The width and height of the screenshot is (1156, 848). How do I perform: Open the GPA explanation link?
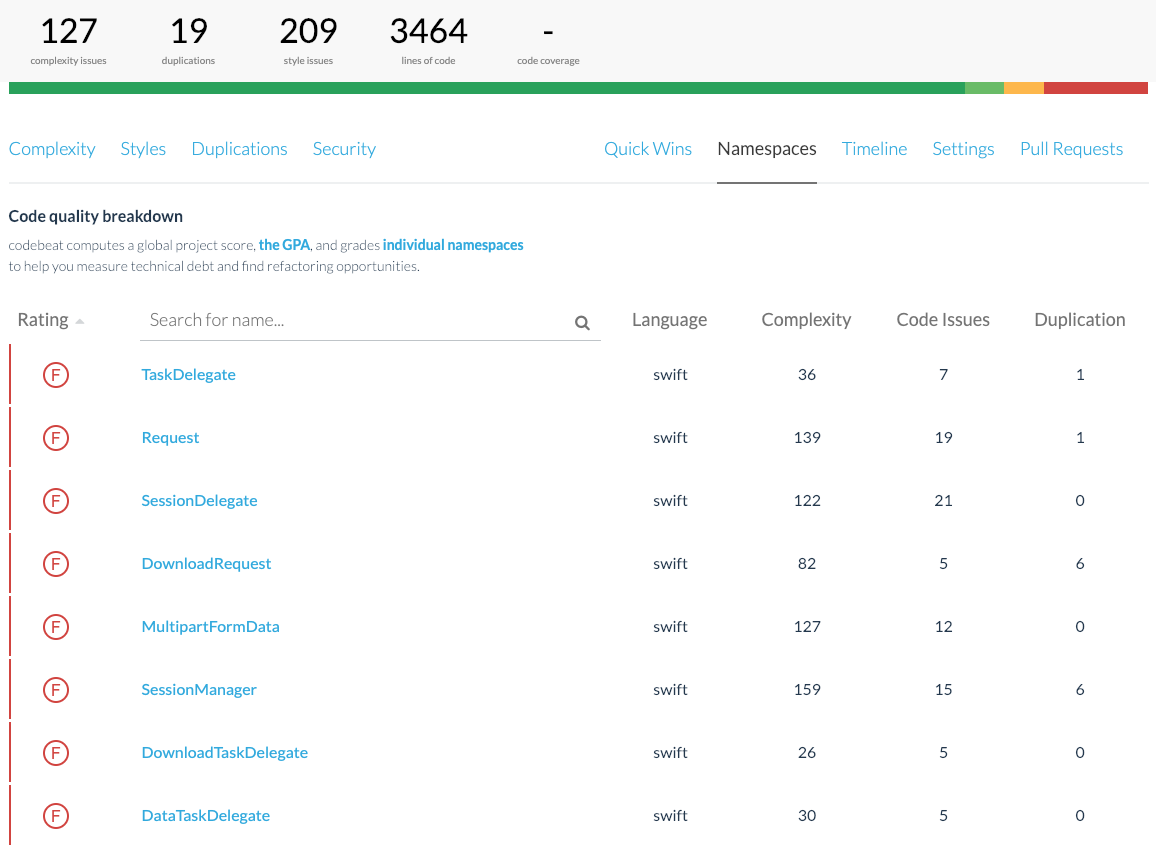tap(284, 245)
